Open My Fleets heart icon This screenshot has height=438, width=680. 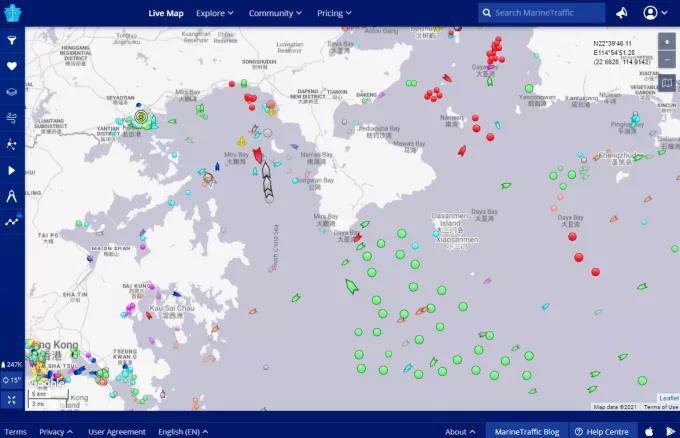[x=12, y=66]
